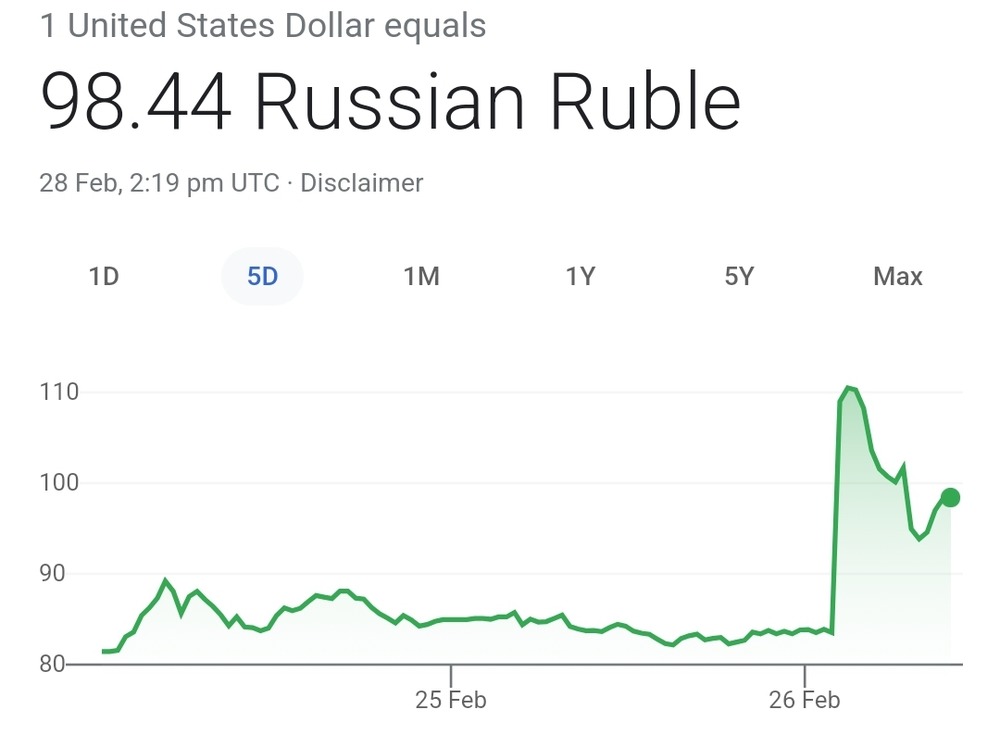Image resolution: width=1000 pixels, height=747 pixels.
Task: Switch to the 1D time range
Action: 103,276
